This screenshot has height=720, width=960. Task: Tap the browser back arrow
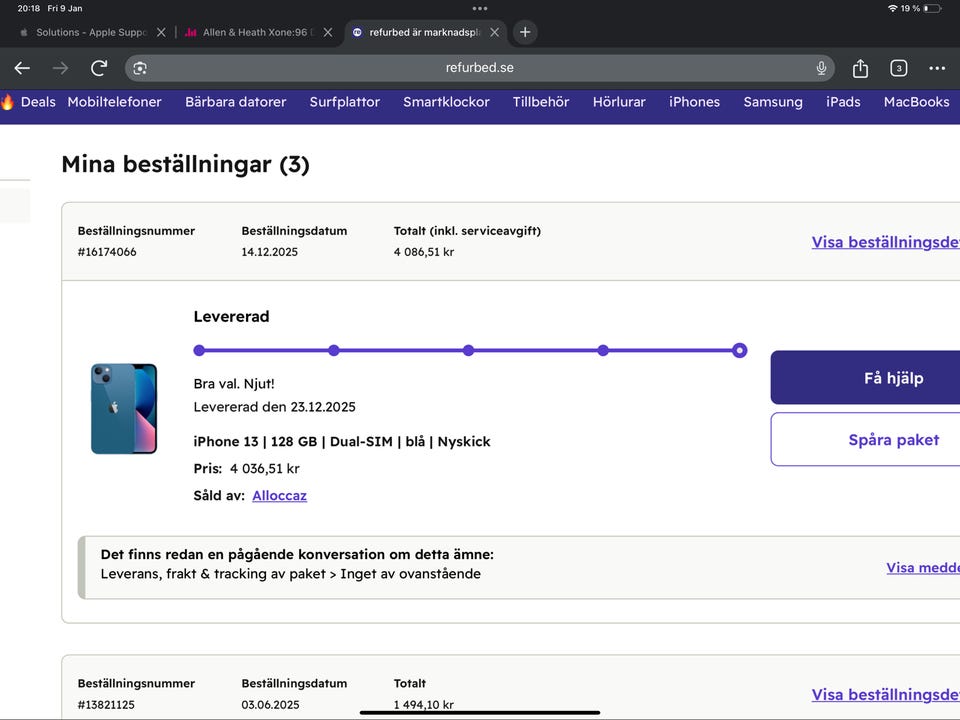(22, 68)
